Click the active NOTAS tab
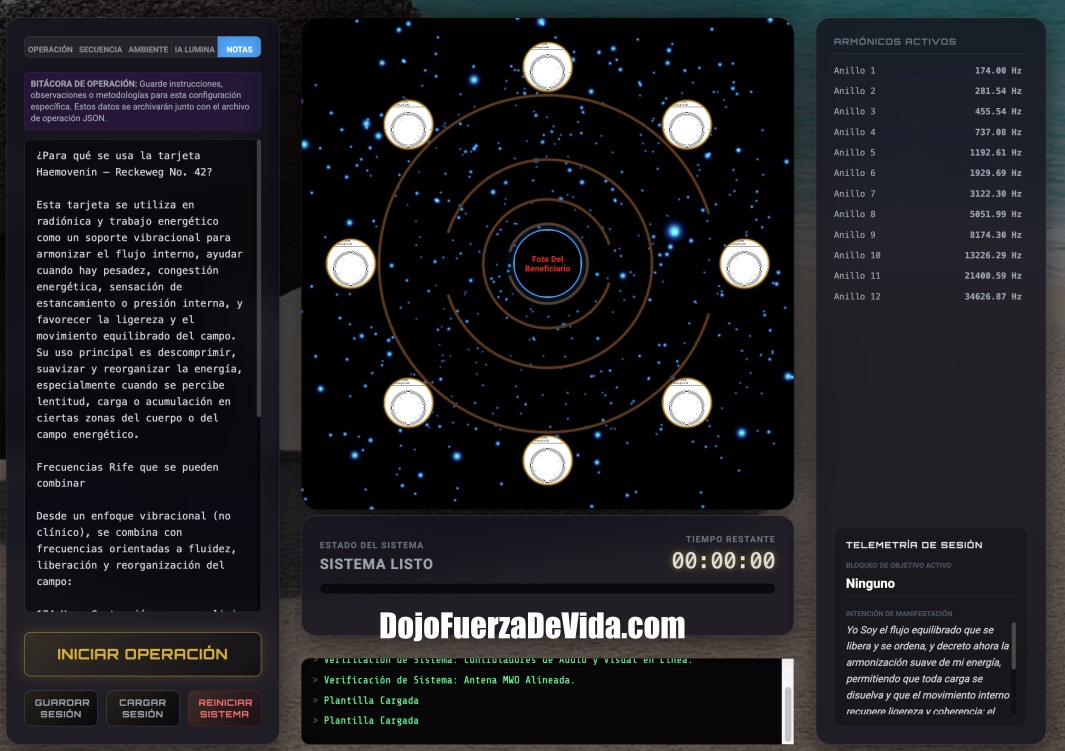This screenshot has width=1065, height=751. coord(239,49)
